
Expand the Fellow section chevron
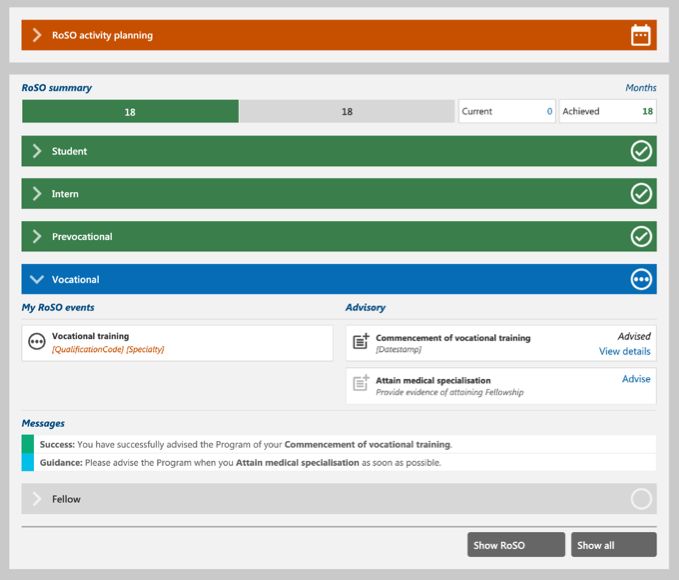(x=37, y=499)
